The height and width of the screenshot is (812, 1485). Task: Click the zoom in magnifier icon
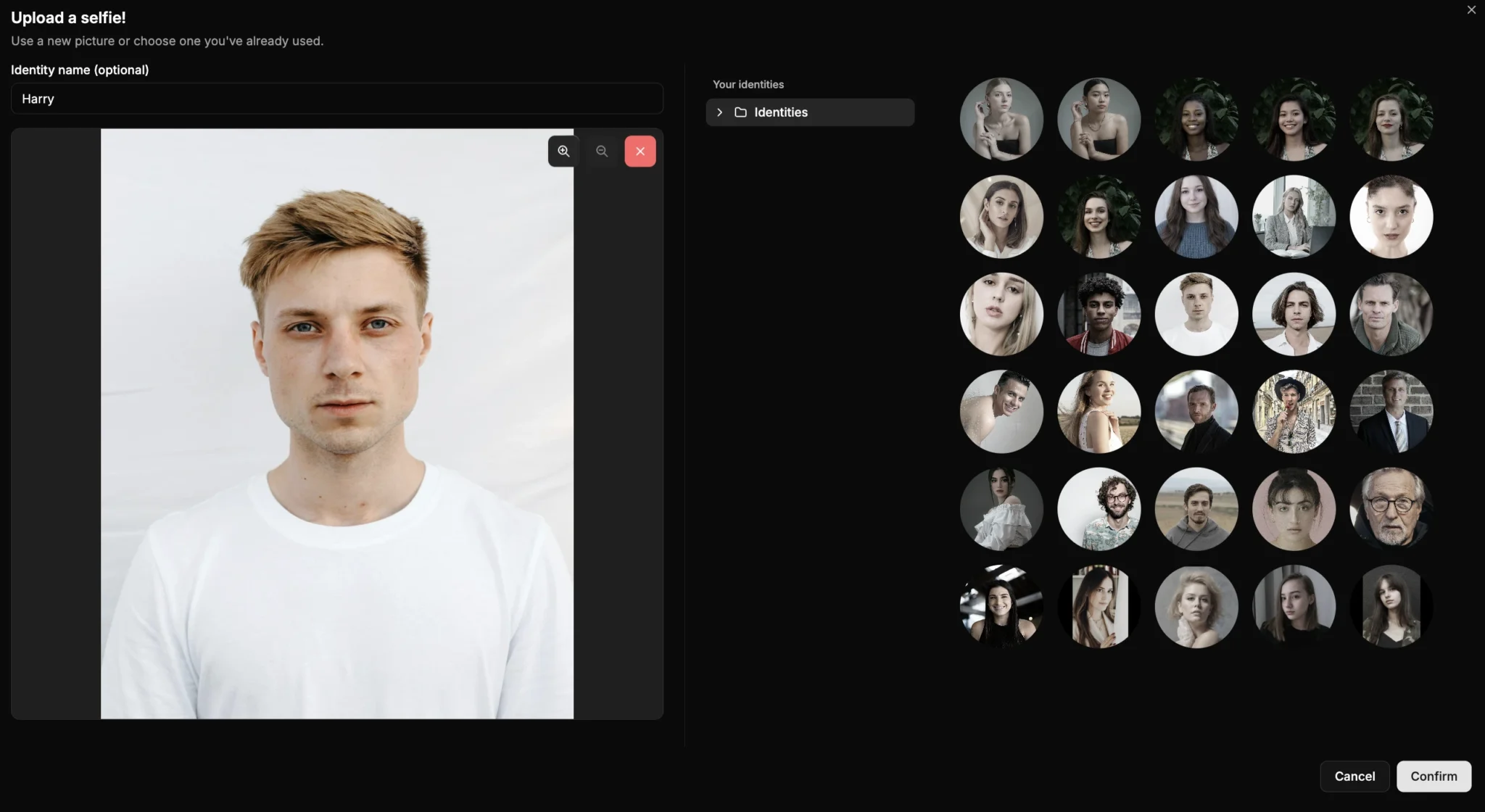[x=563, y=151]
